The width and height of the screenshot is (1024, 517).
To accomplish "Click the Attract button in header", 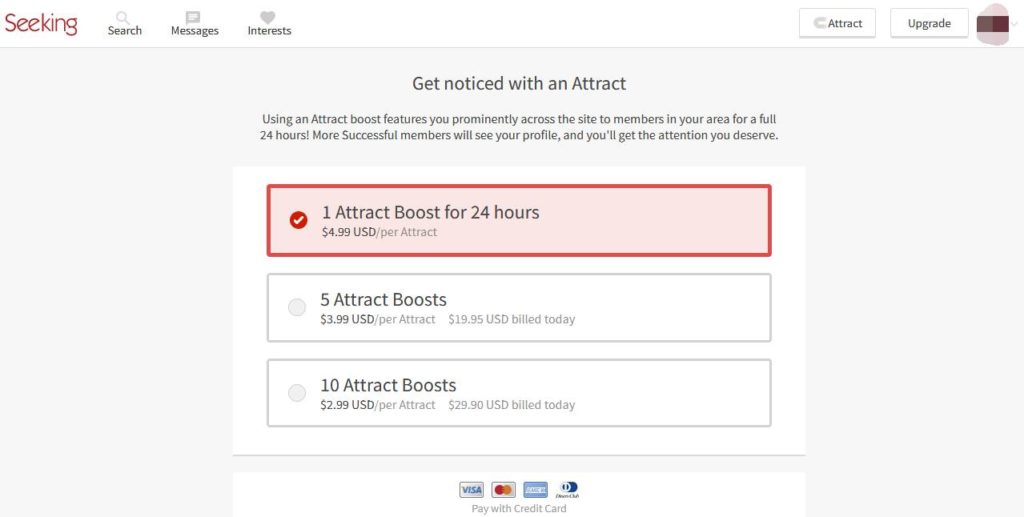I will 837,23.
